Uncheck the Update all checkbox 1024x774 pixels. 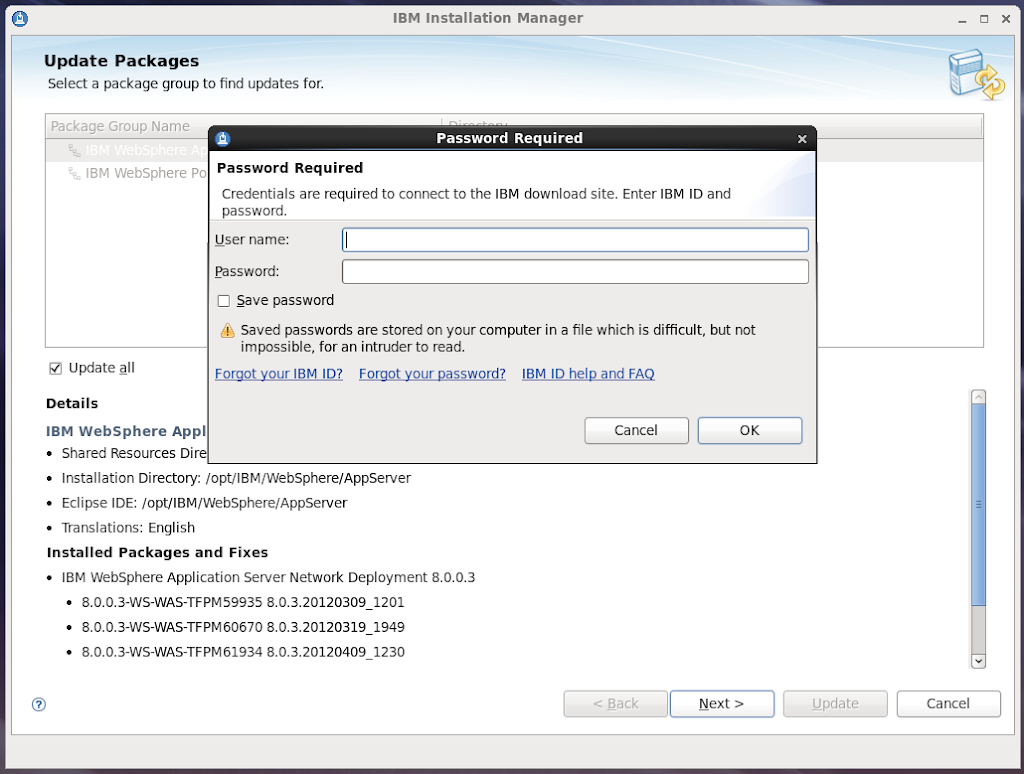coord(56,368)
